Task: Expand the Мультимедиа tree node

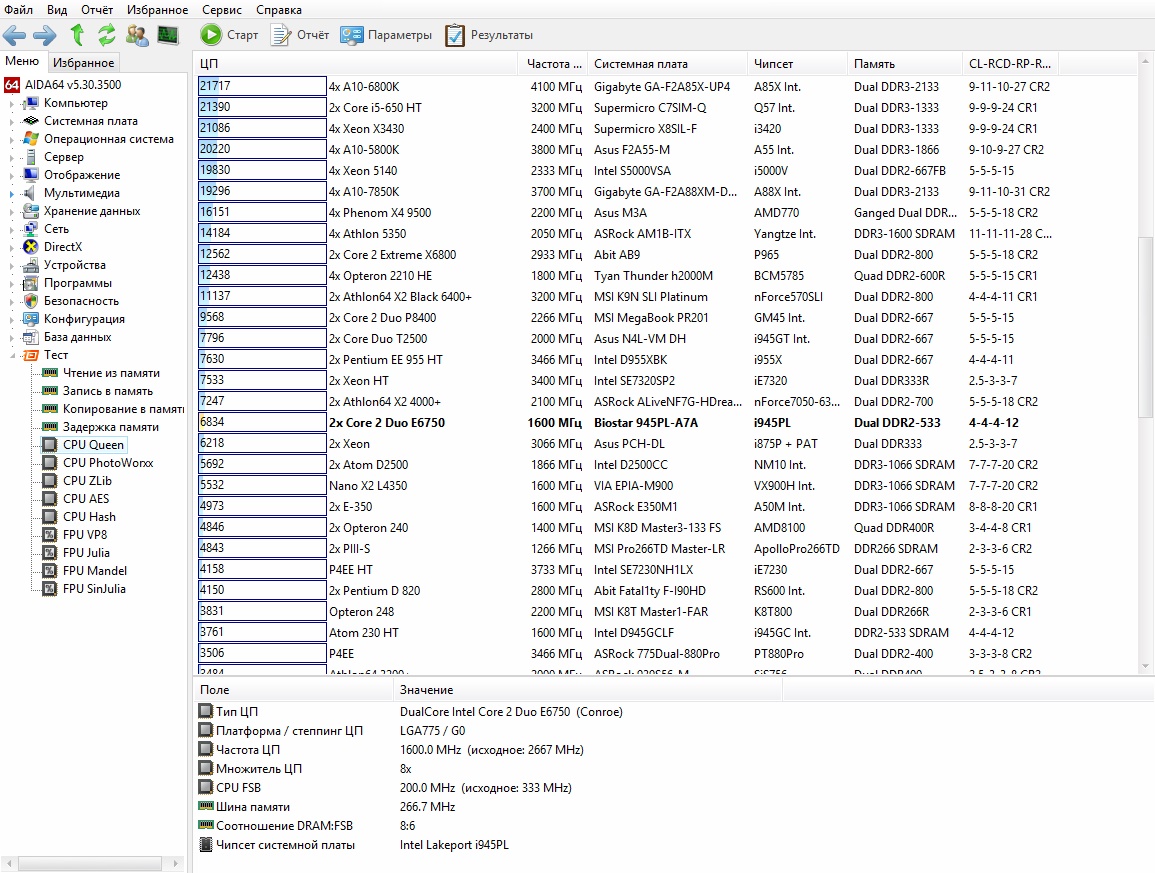Action: coord(12,193)
